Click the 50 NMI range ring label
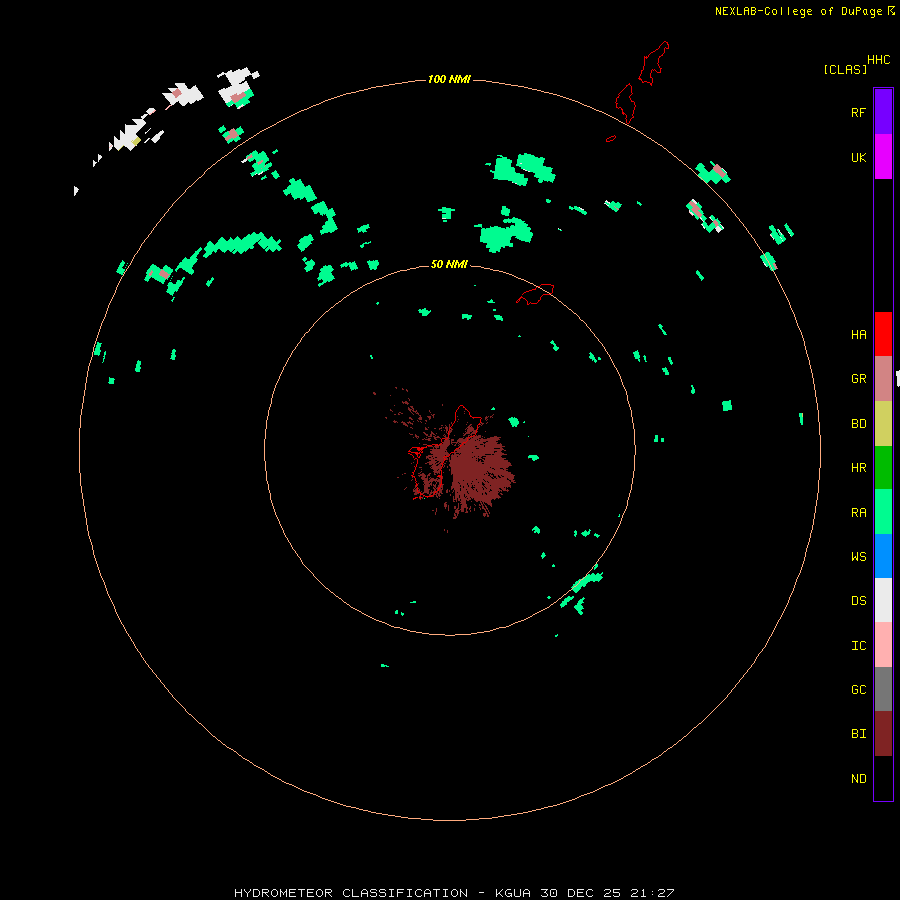900x900 pixels. click(449, 264)
